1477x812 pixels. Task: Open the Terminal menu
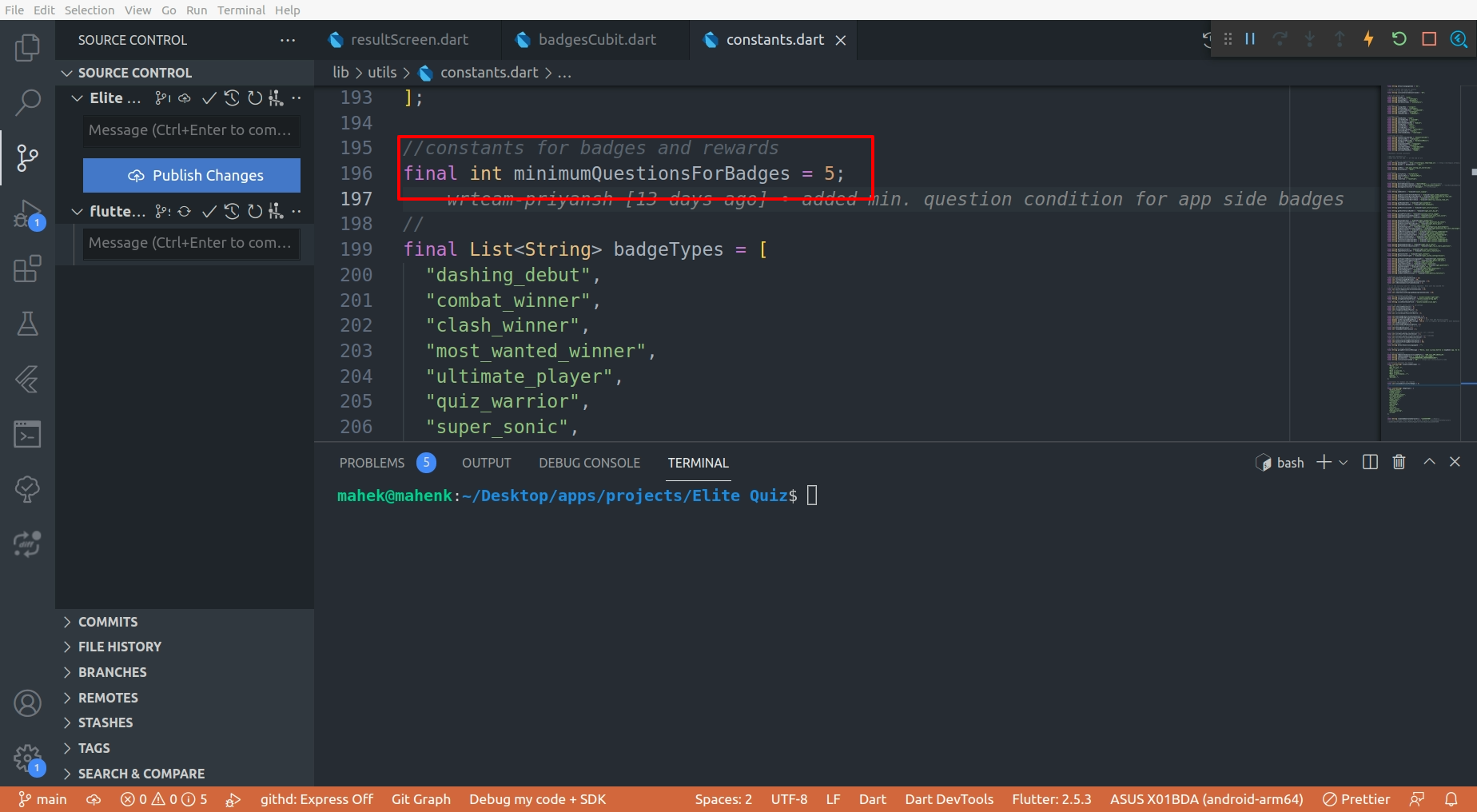click(241, 10)
